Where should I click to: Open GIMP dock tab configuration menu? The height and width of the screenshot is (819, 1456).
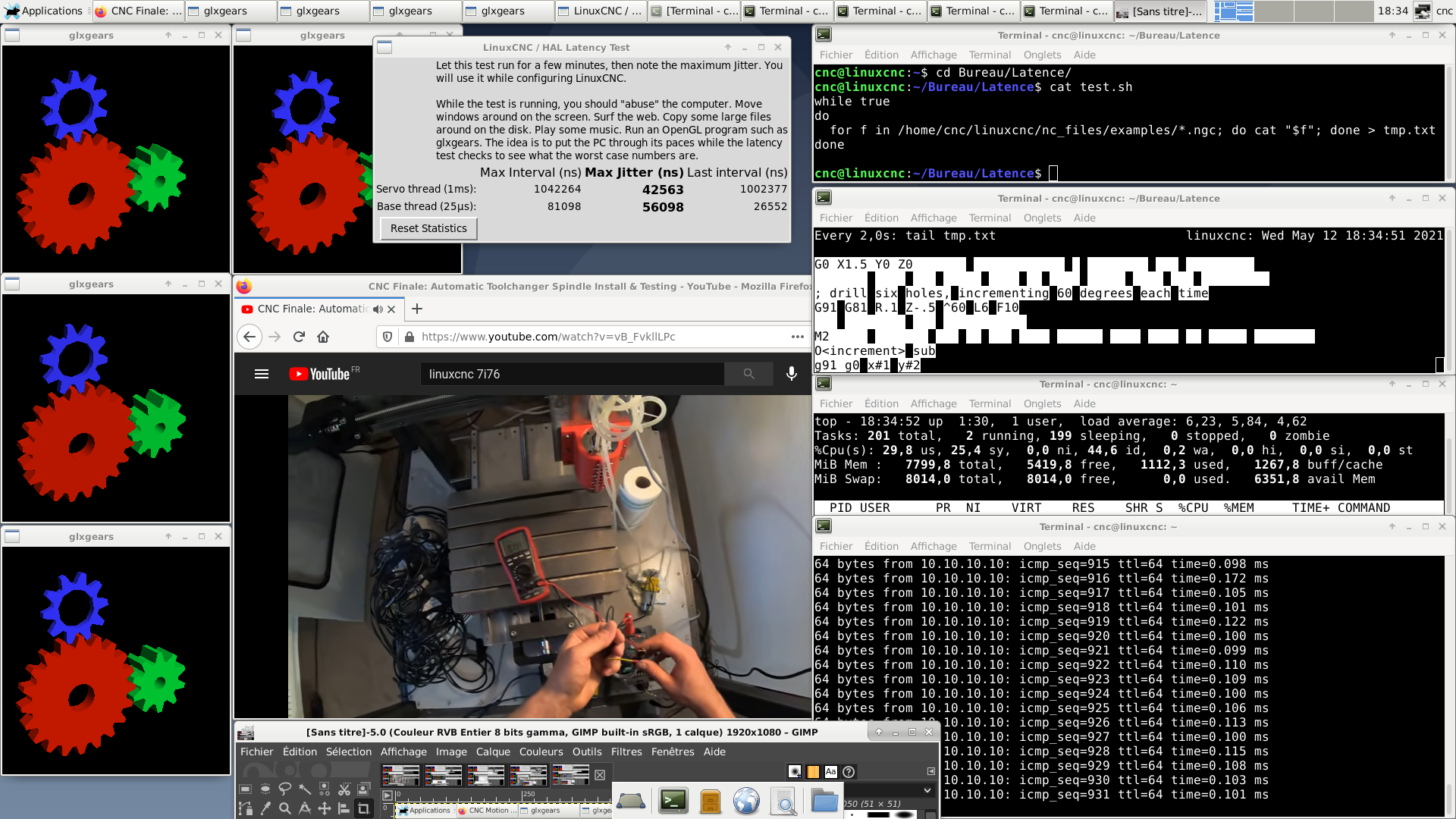pos(931,771)
